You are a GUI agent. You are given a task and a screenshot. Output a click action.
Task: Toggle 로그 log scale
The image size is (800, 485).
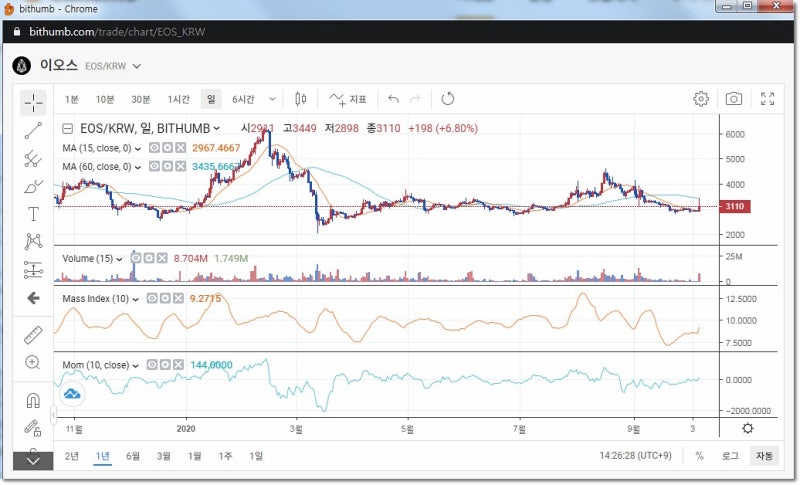coord(730,456)
